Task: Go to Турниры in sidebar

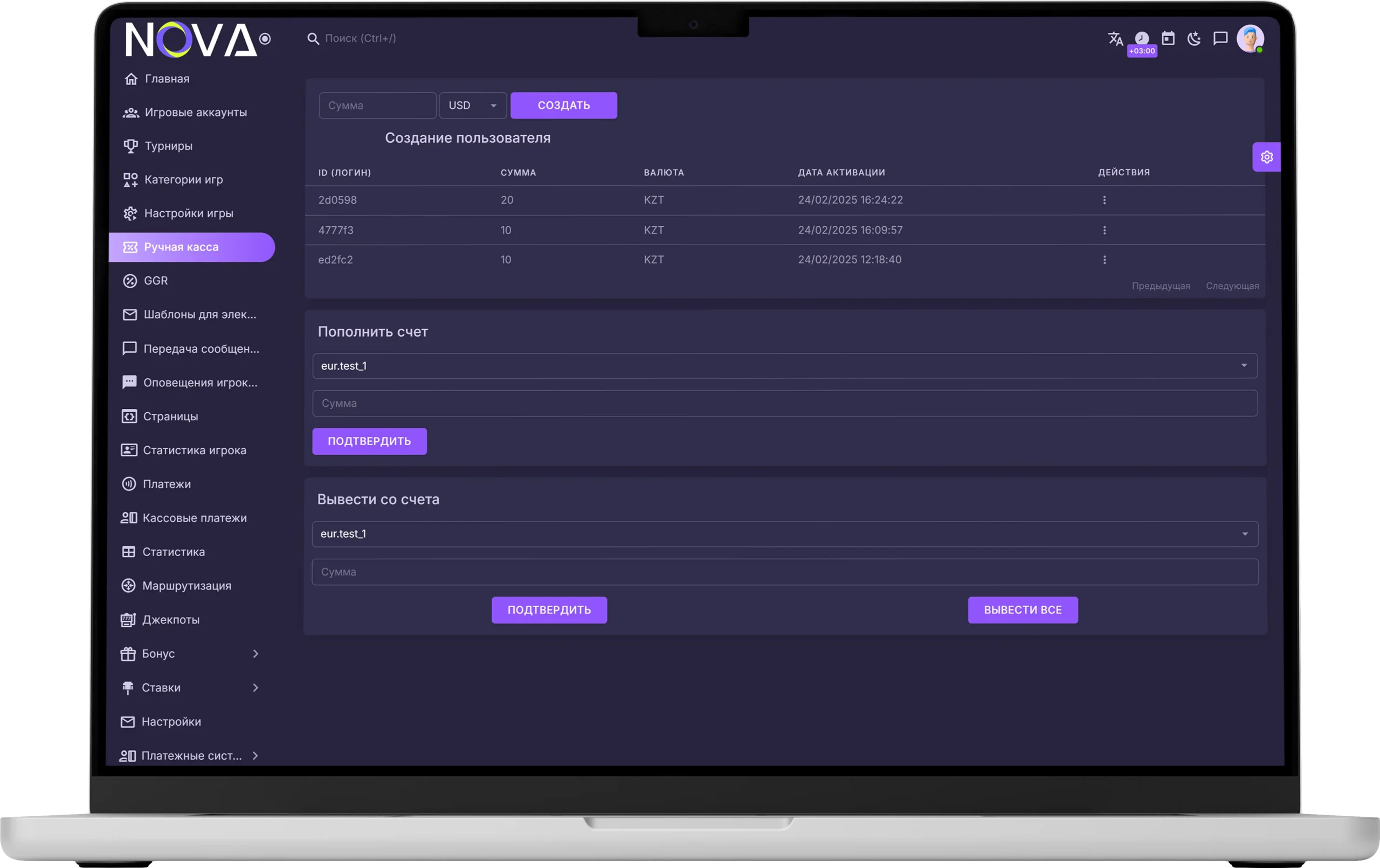Action: 168,146
